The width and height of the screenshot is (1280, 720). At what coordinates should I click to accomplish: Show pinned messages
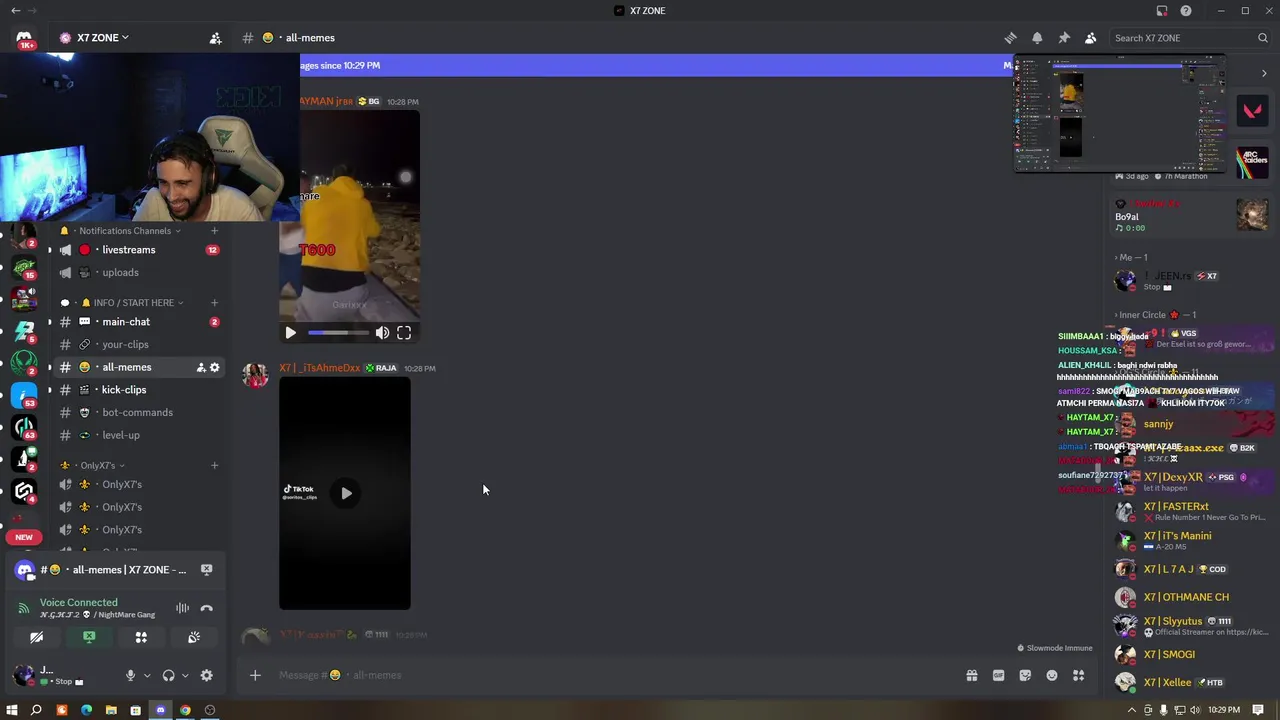point(1064,38)
